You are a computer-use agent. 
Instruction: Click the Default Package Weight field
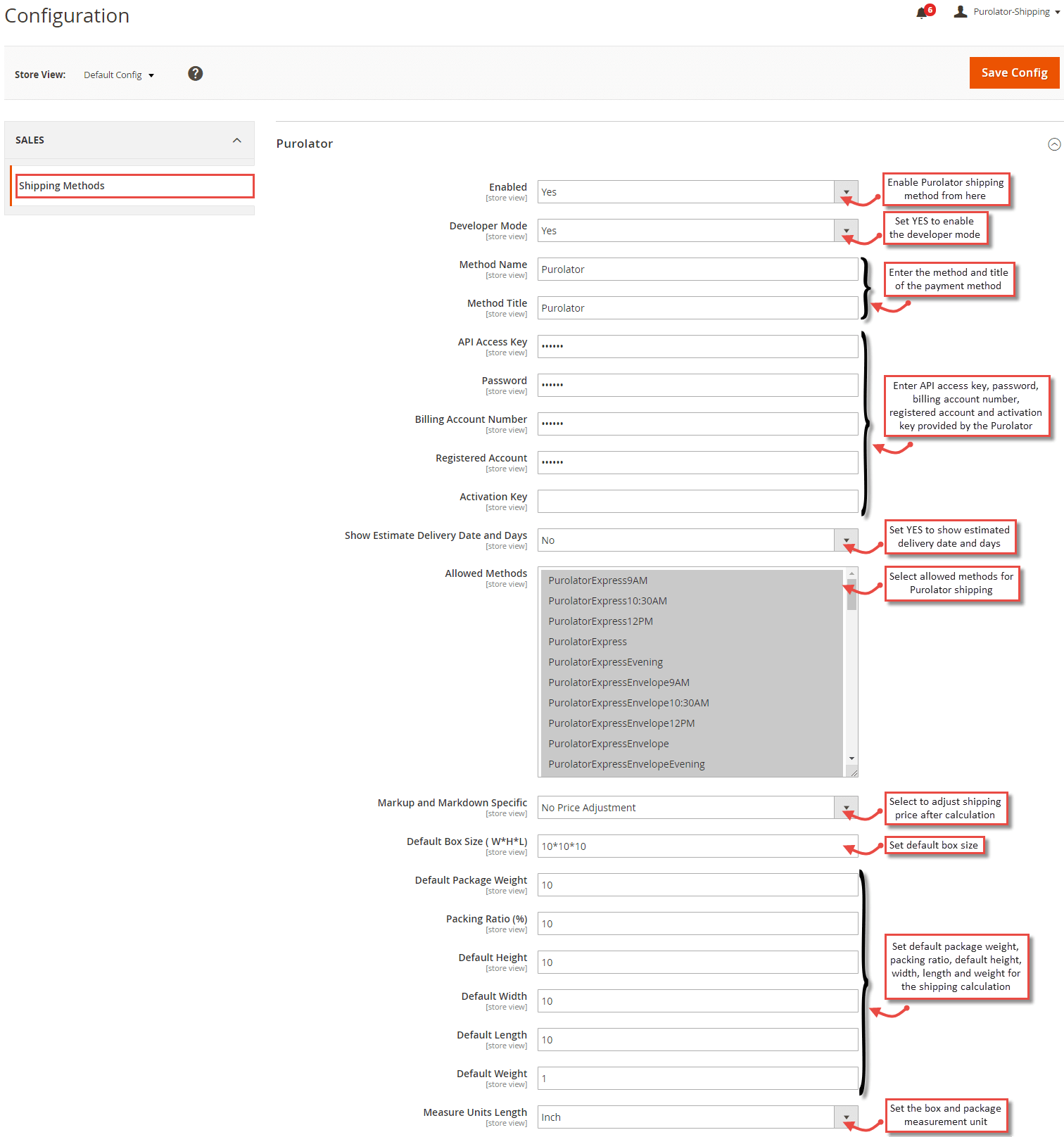click(697, 885)
